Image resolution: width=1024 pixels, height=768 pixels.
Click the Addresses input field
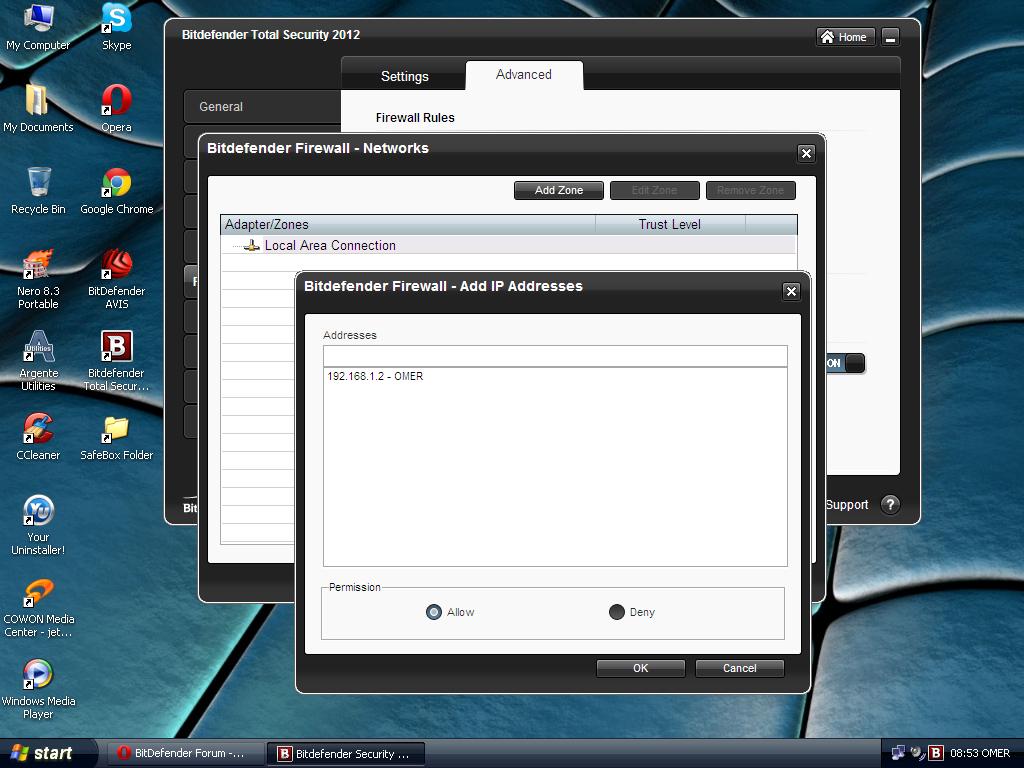[555, 356]
